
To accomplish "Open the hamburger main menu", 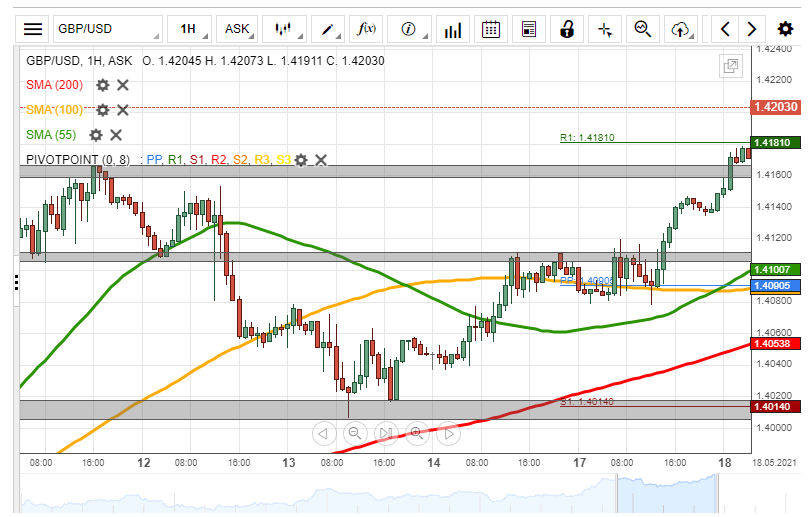I will [x=33, y=29].
